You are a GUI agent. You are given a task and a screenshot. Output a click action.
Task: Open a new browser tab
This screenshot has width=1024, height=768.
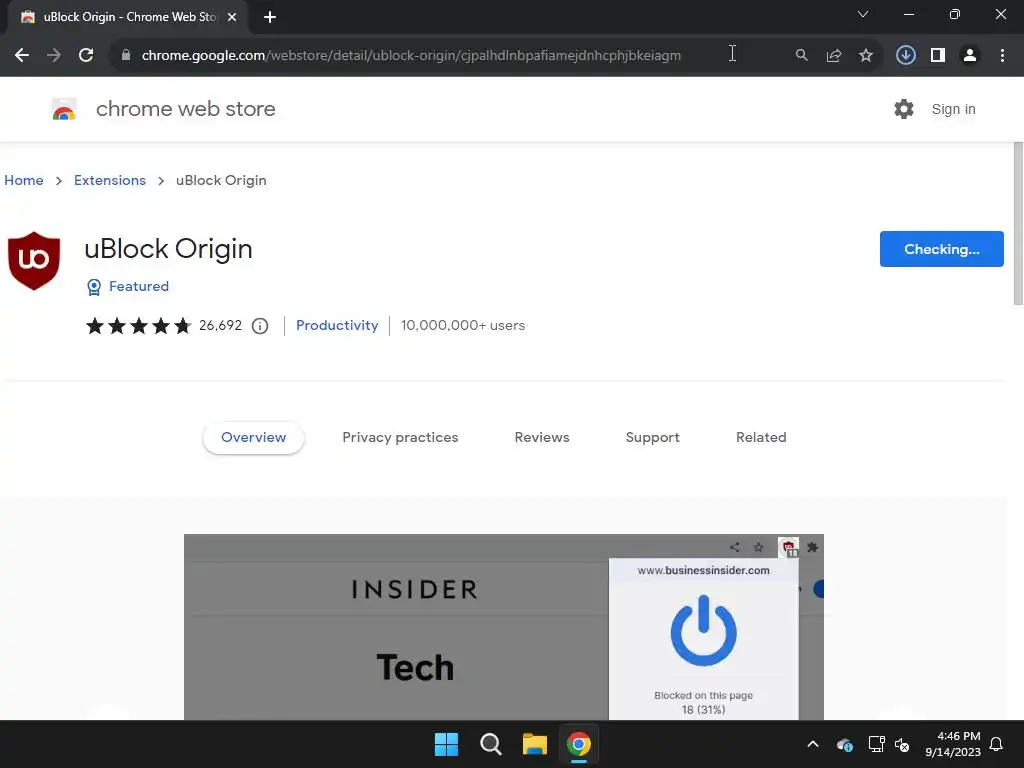pos(270,17)
